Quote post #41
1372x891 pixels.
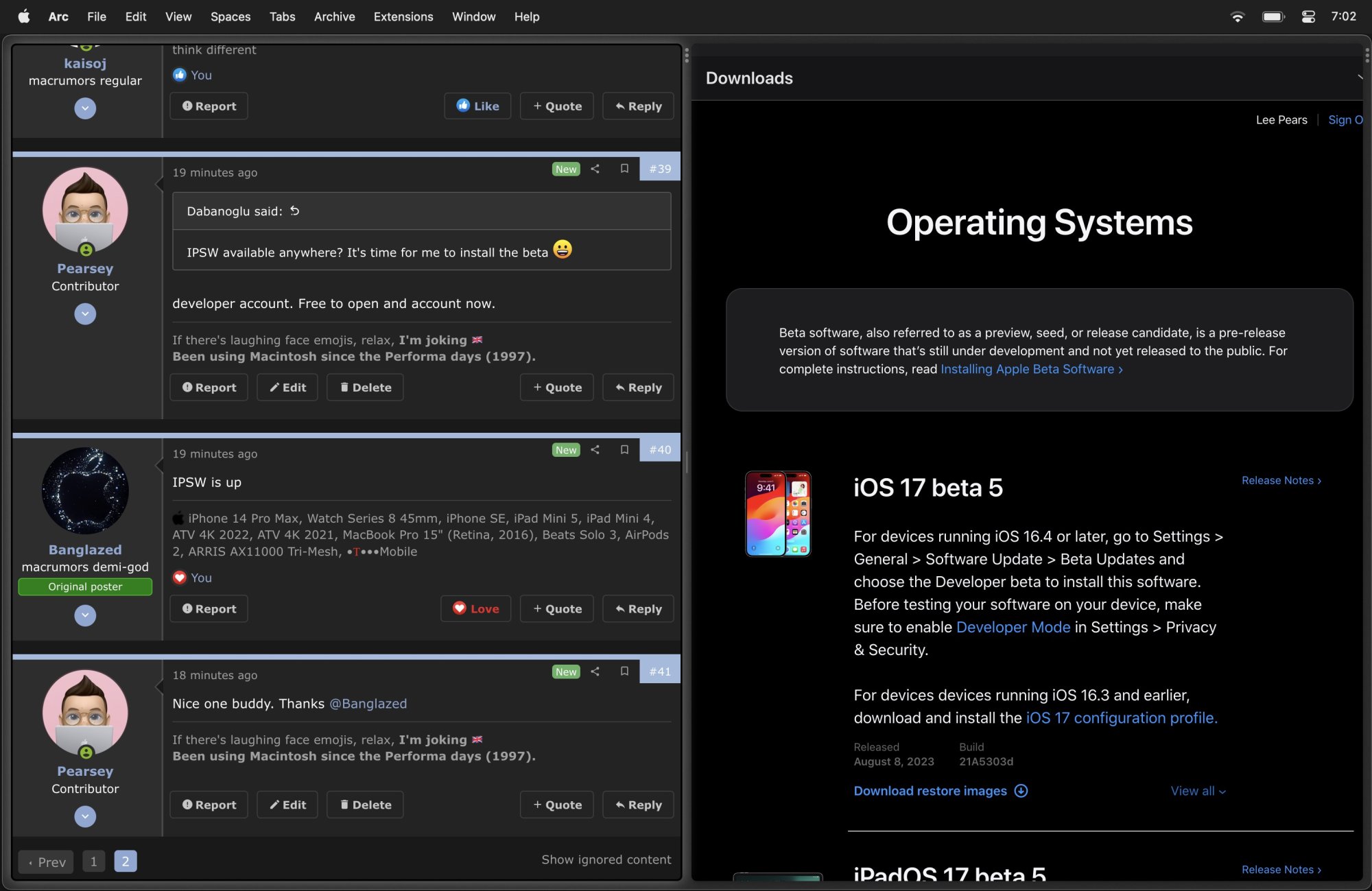click(557, 805)
